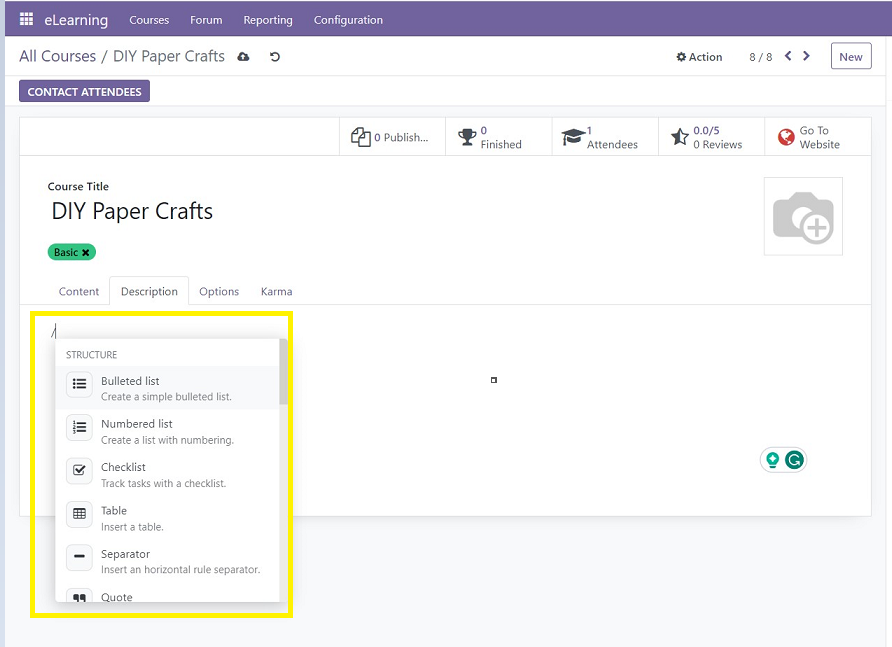The width and height of the screenshot is (892, 647).
Task: Click 'Insert an horizontal rule separator.' text
Action: click(180, 570)
